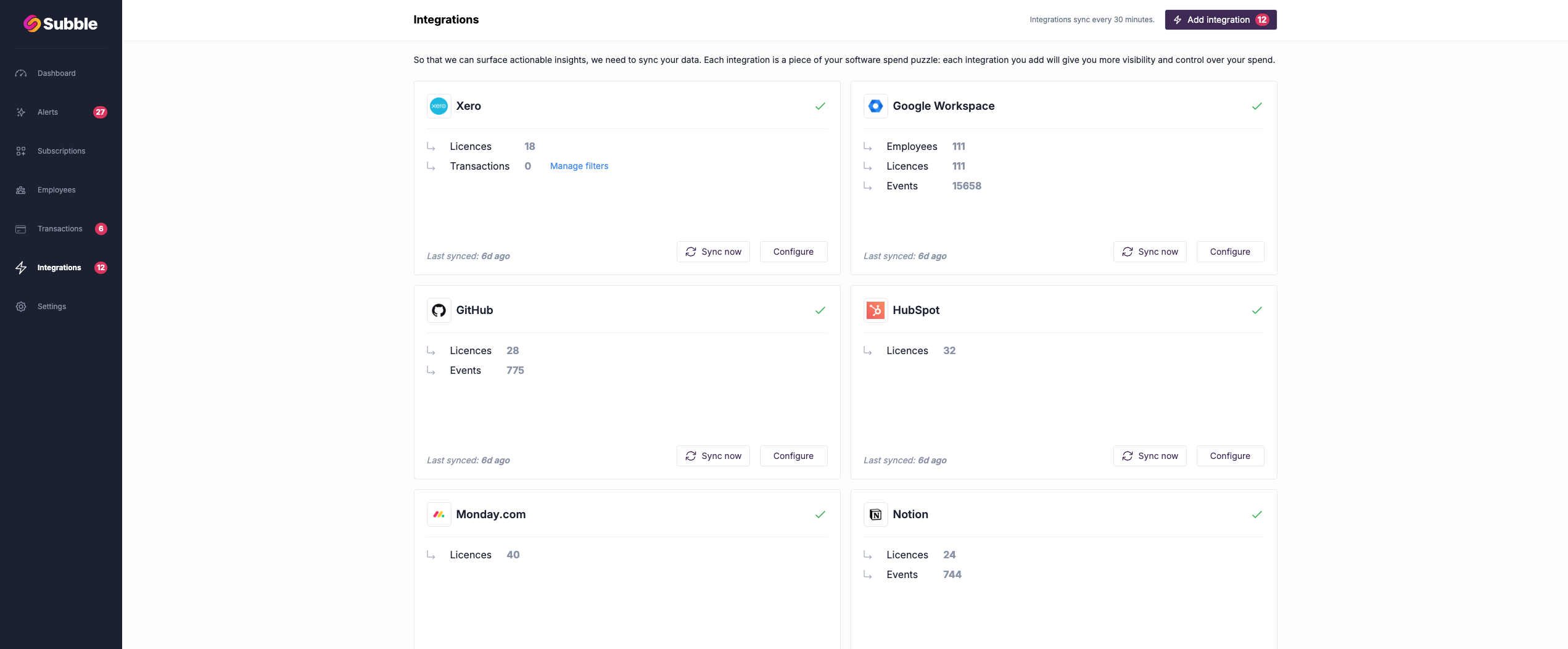Click the Transactions badge showing 6
This screenshot has width=1568, height=649.
pos(101,229)
